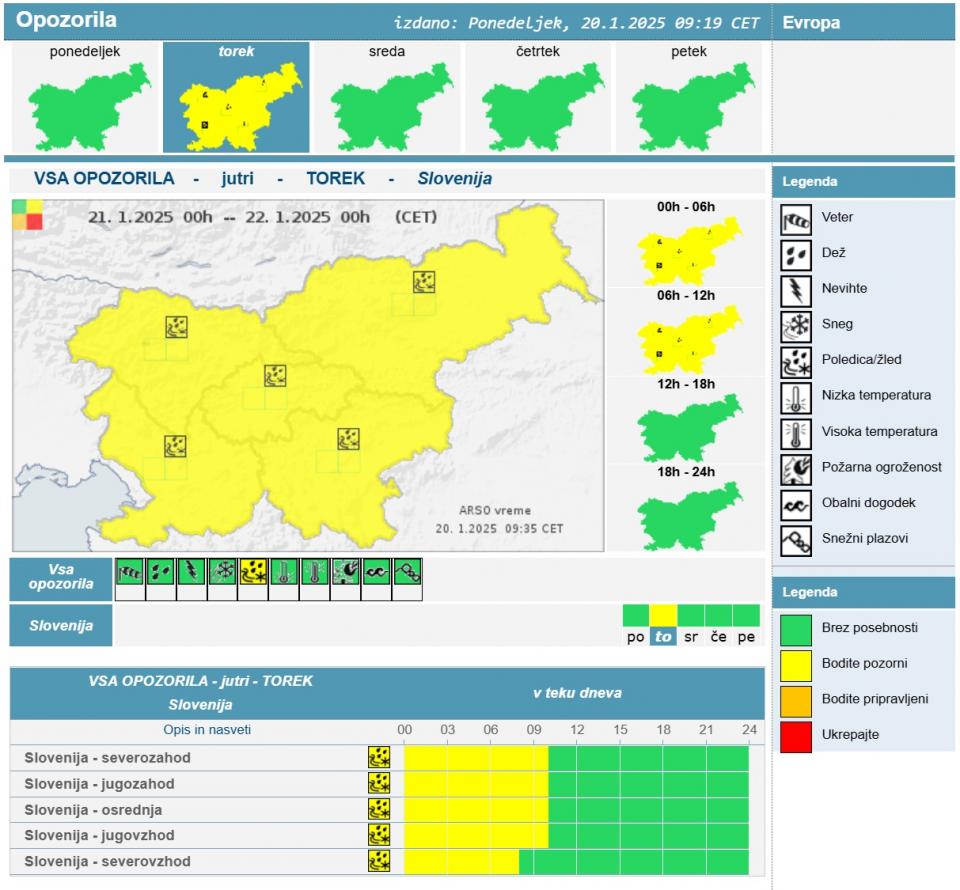
Task: Select the 'Slovenija - severozahod' table row
Action: pyautogui.click(x=108, y=758)
